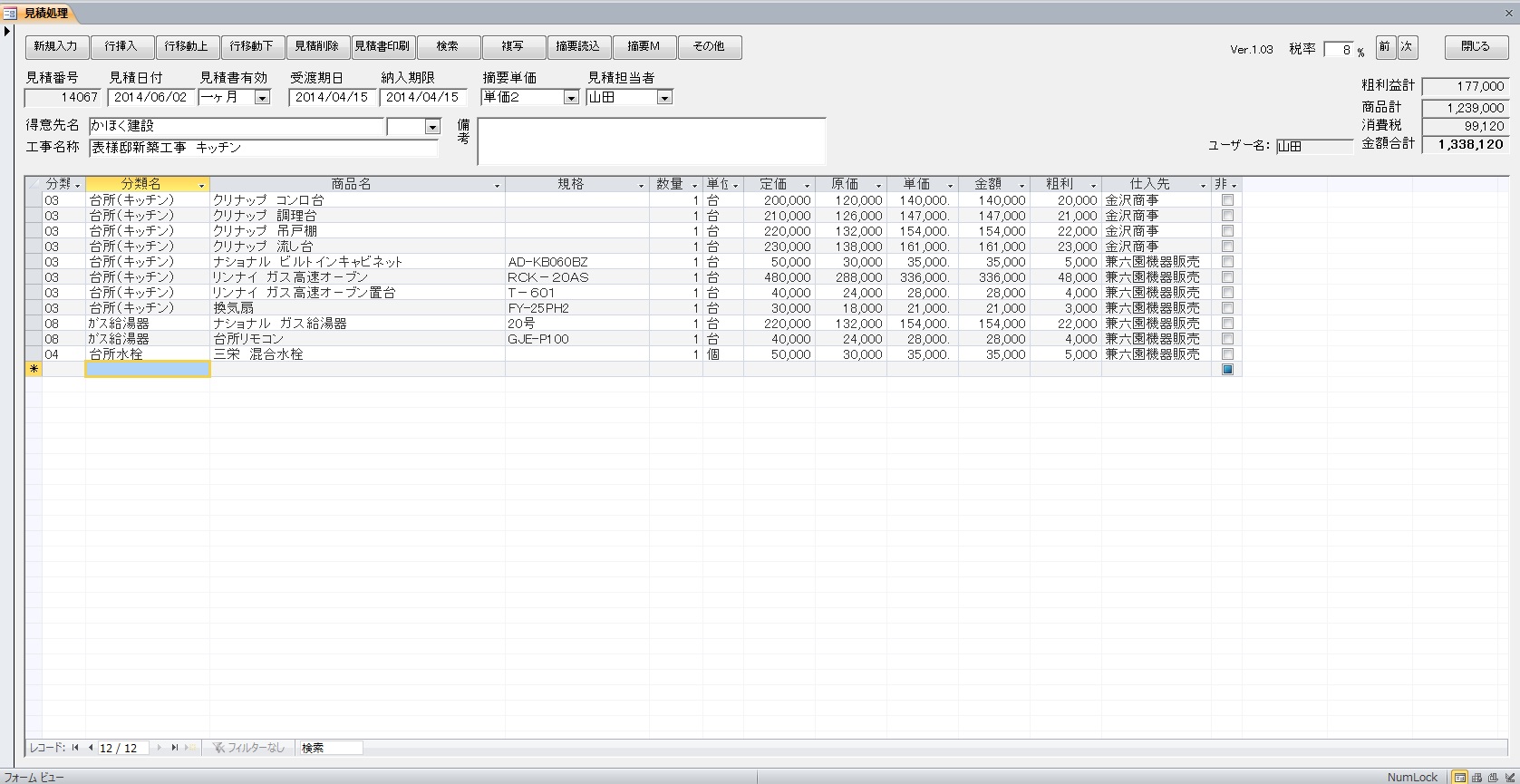Expand the 摘要単価 combo box

coord(571,98)
